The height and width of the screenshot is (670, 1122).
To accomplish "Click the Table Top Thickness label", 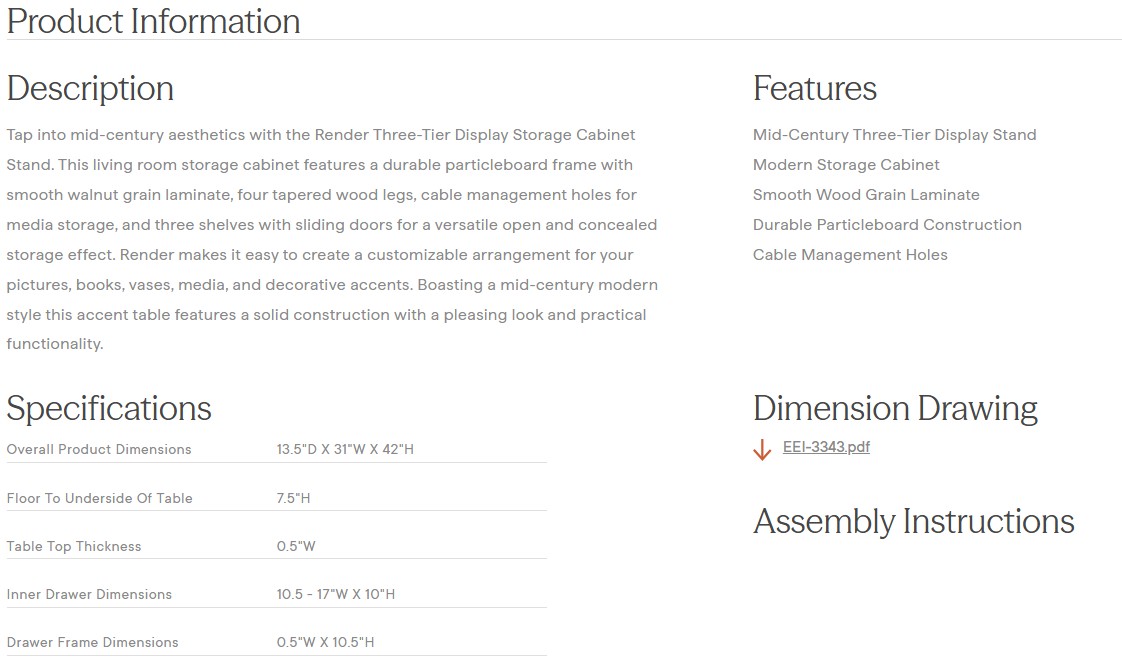I will (74, 546).
